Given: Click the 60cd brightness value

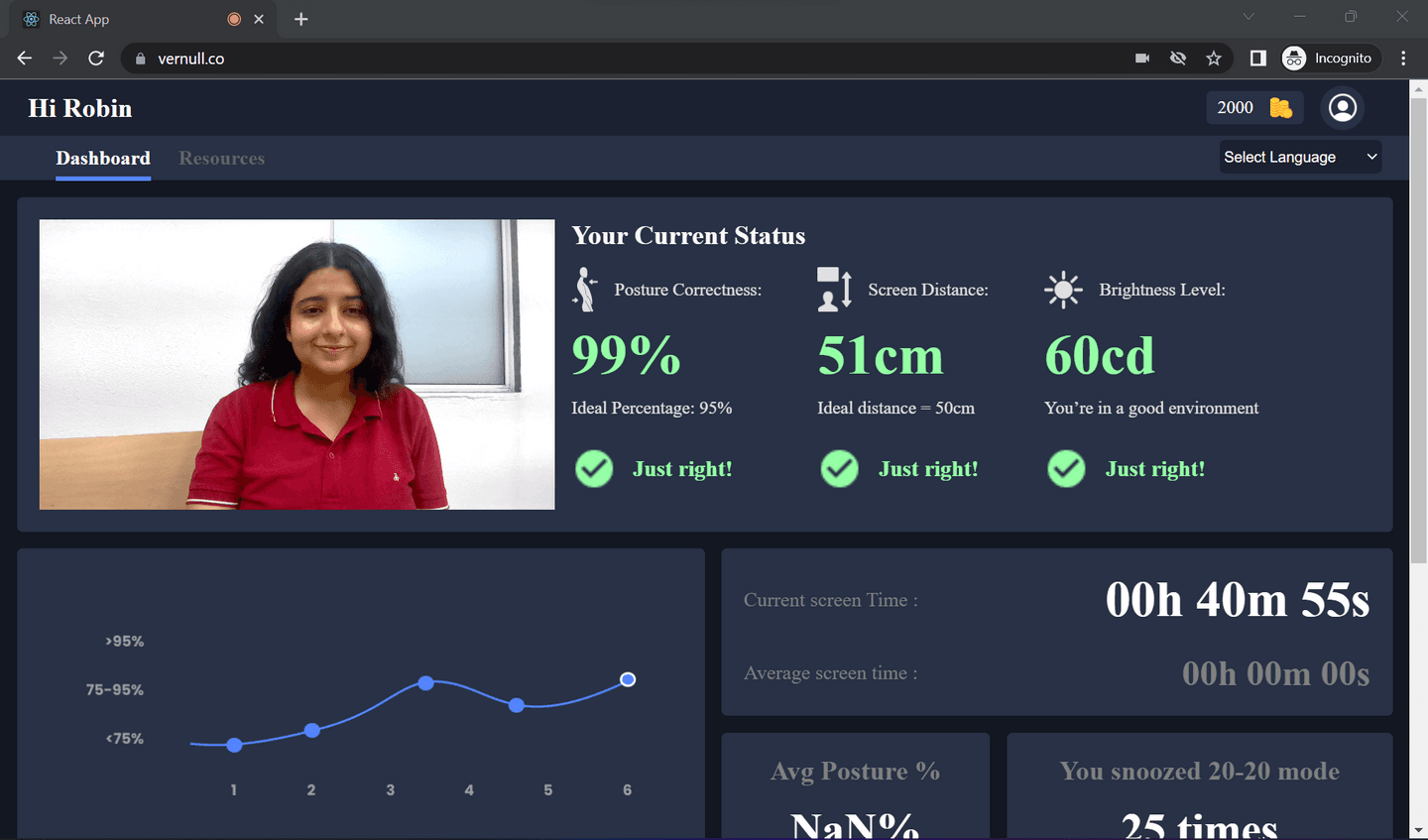Looking at the screenshot, I should coord(1100,355).
